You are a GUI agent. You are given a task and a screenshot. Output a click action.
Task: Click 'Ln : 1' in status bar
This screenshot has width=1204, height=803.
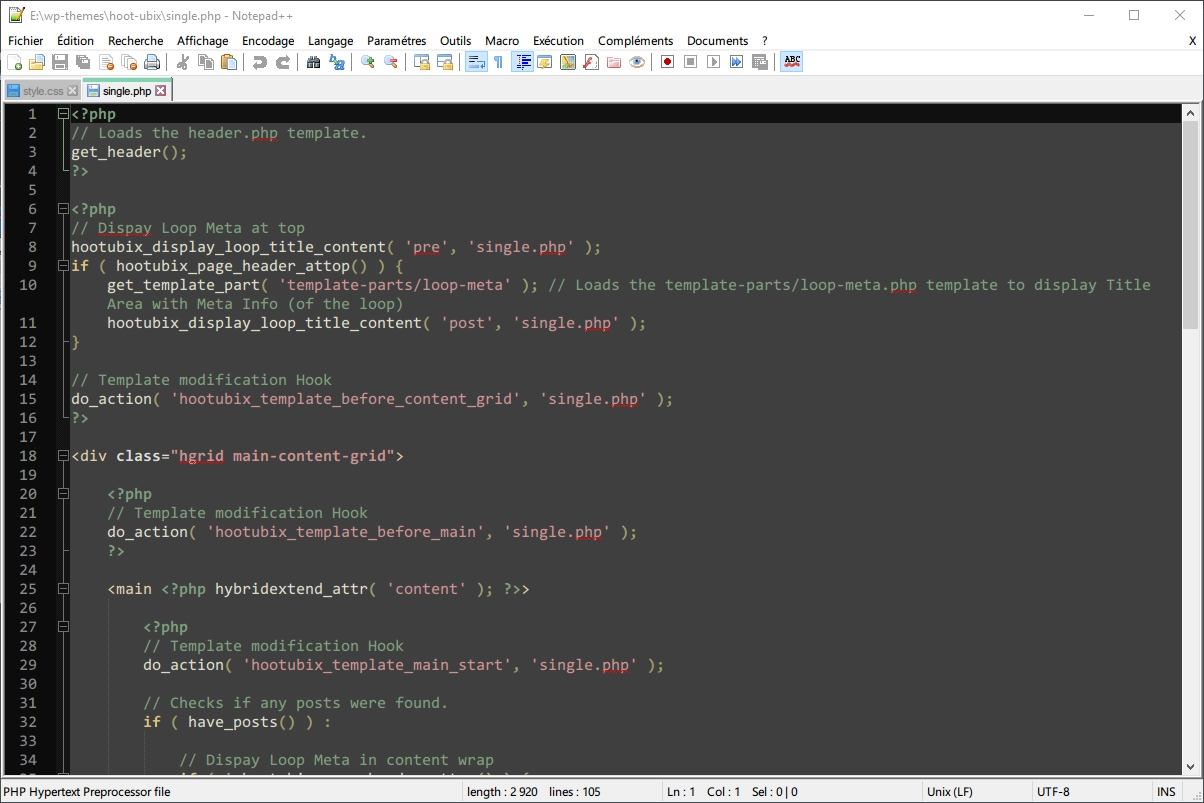pos(681,792)
